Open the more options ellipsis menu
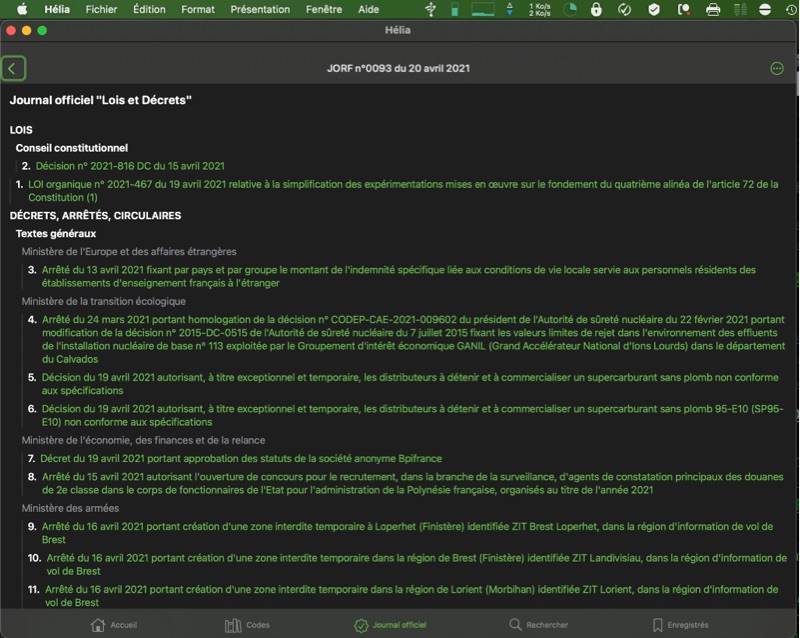Screen dimensions: 800x638 pyautogui.click(x=777, y=69)
